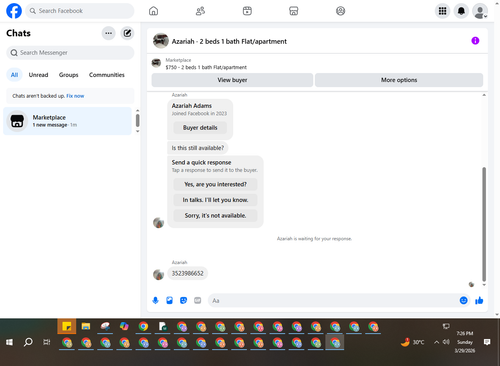Send 'Yes, are you interested?' quick response

pos(215,184)
